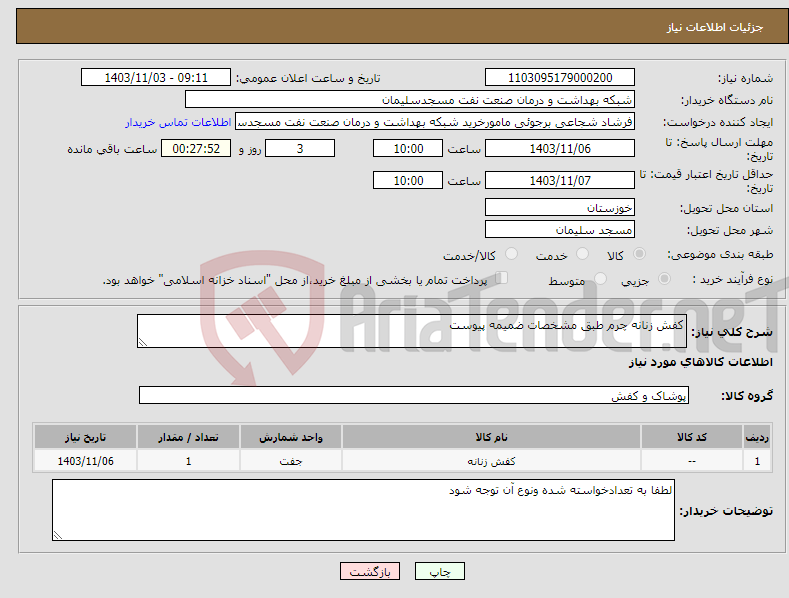Select the خدمت radio button
Screen dimensions: 789x598
tap(582, 254)
